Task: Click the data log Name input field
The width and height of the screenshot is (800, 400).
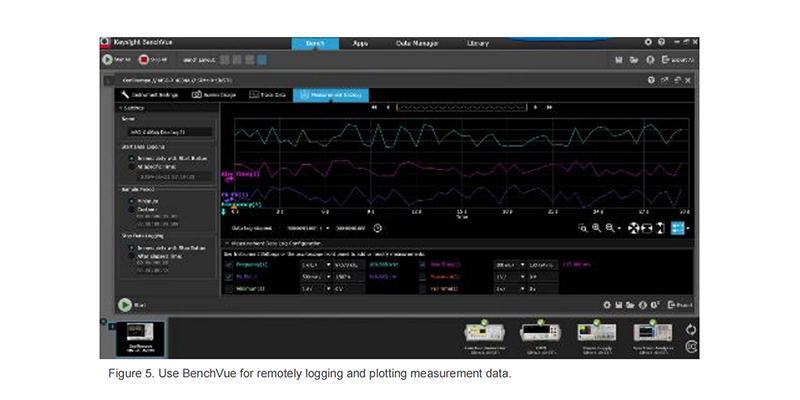Action: 169,132
